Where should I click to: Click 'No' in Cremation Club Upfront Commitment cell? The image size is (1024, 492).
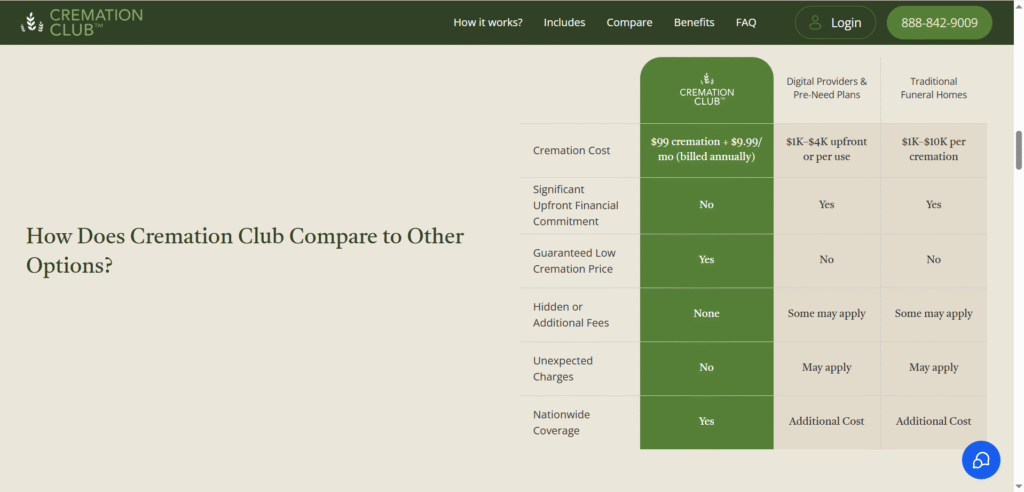(x=707, y=205)
